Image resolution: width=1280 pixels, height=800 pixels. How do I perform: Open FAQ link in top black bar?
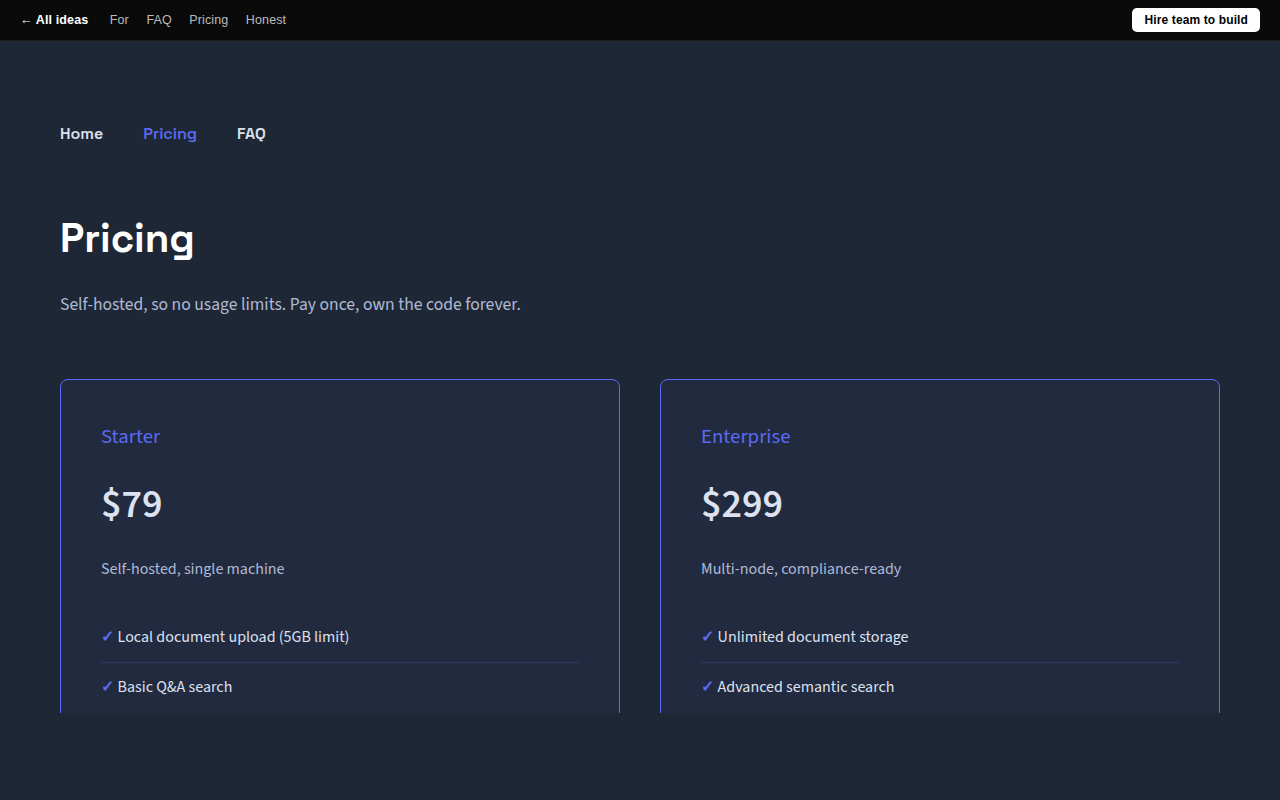[159, 20]
